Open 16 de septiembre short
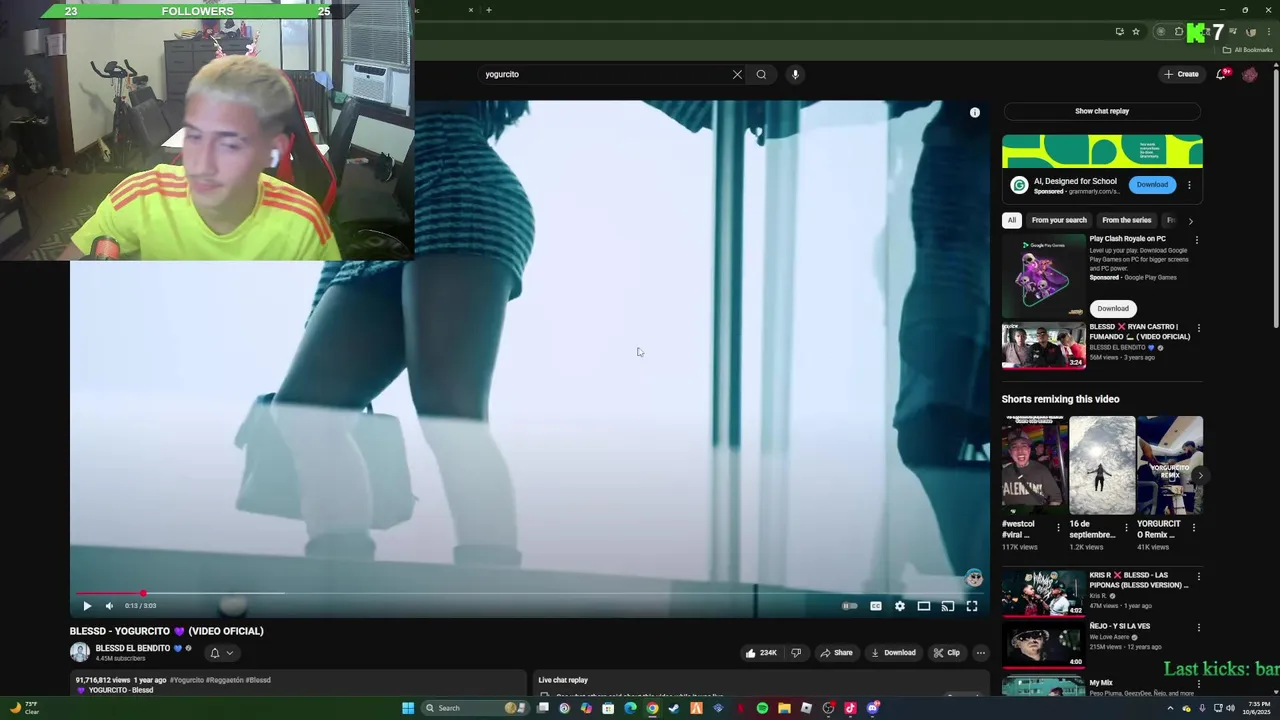 1102,465
